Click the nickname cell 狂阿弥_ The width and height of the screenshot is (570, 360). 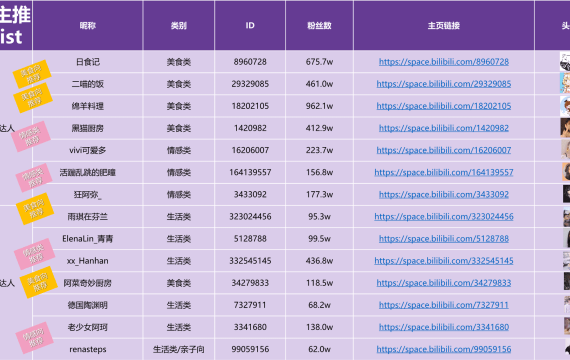[x=88, y=195]
